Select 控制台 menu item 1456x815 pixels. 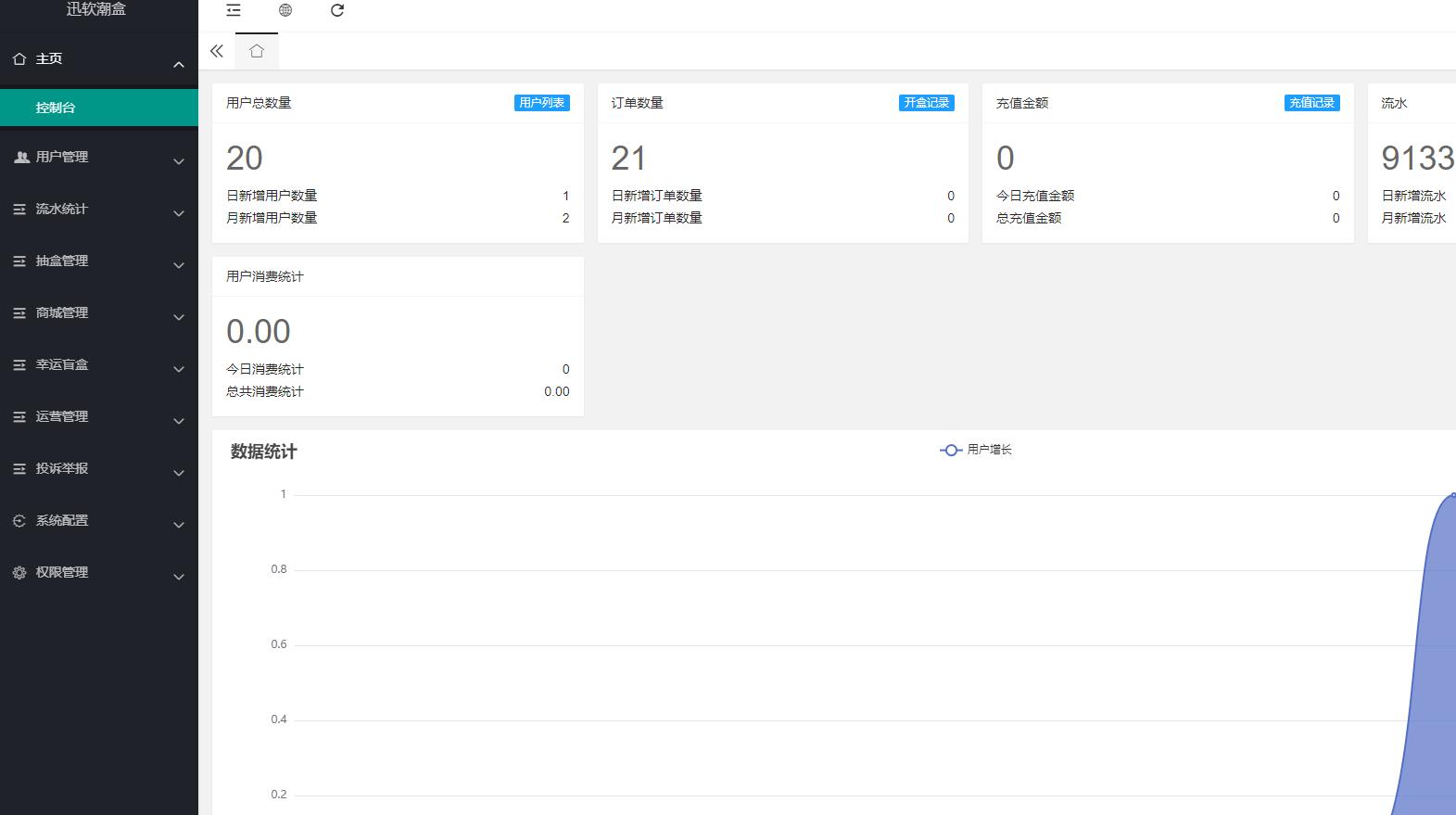point(56,108)
